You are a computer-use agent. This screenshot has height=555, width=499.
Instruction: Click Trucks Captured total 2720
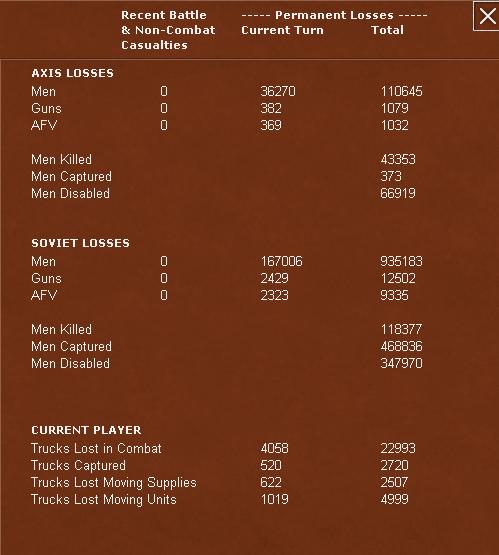(x=394, y=465)
